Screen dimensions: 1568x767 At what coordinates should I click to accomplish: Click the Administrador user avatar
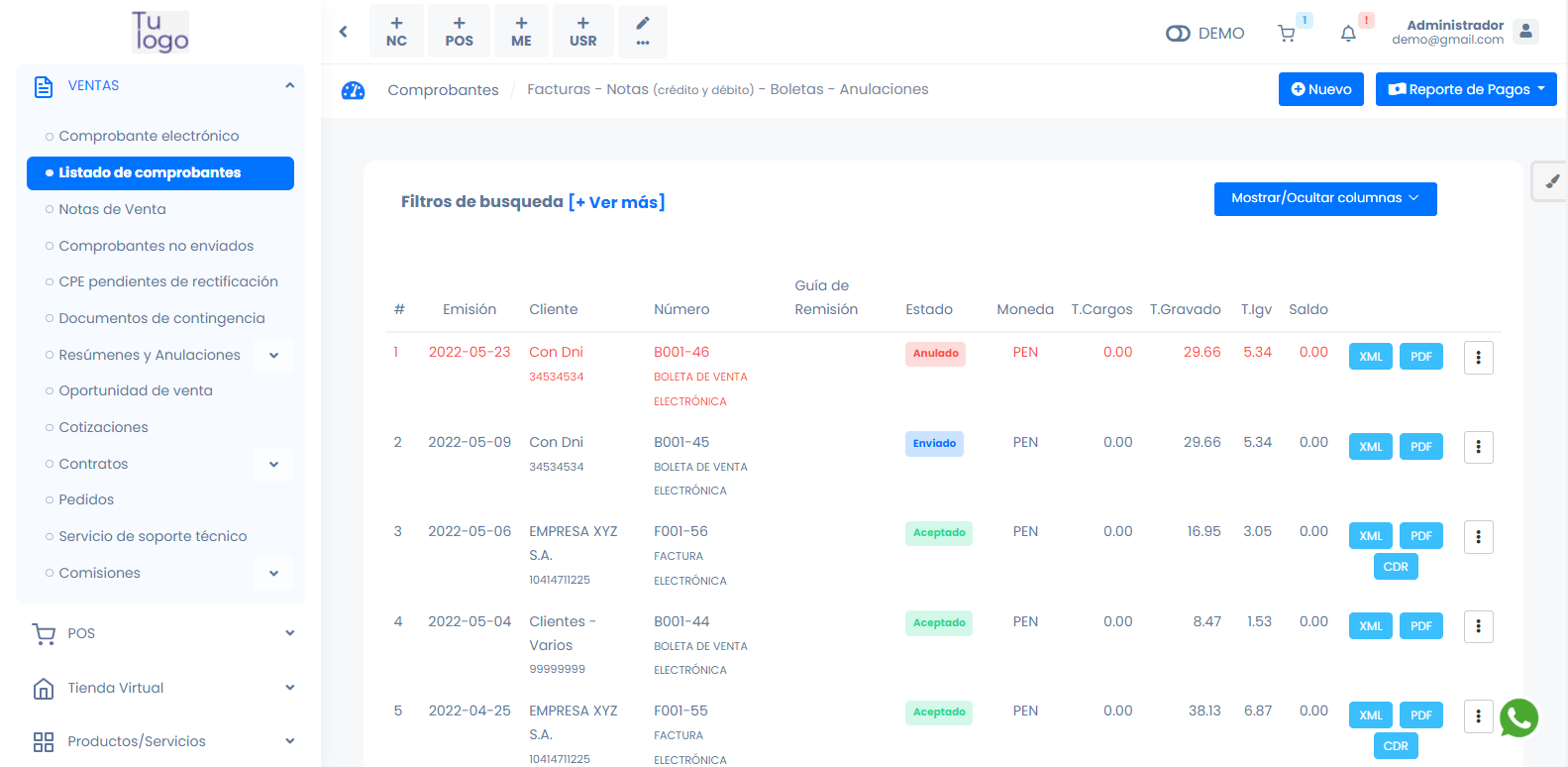coord(1526,32)
